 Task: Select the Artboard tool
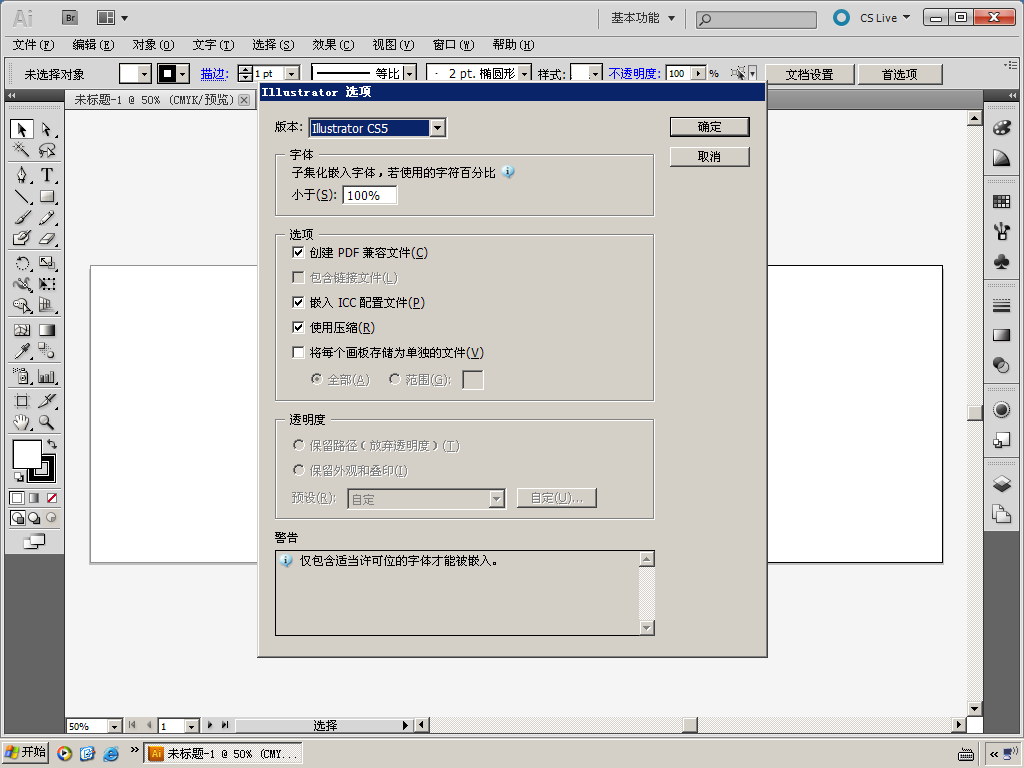click(22, 400)
